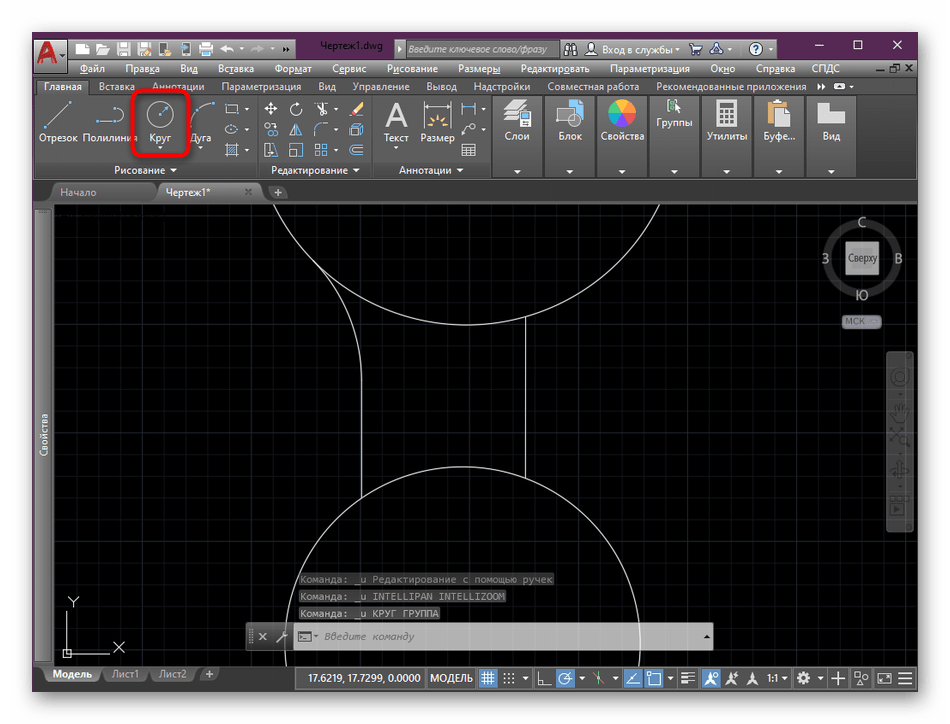950x724 pixels.
Task: Click the Plot printer icon
Action: 205,48
